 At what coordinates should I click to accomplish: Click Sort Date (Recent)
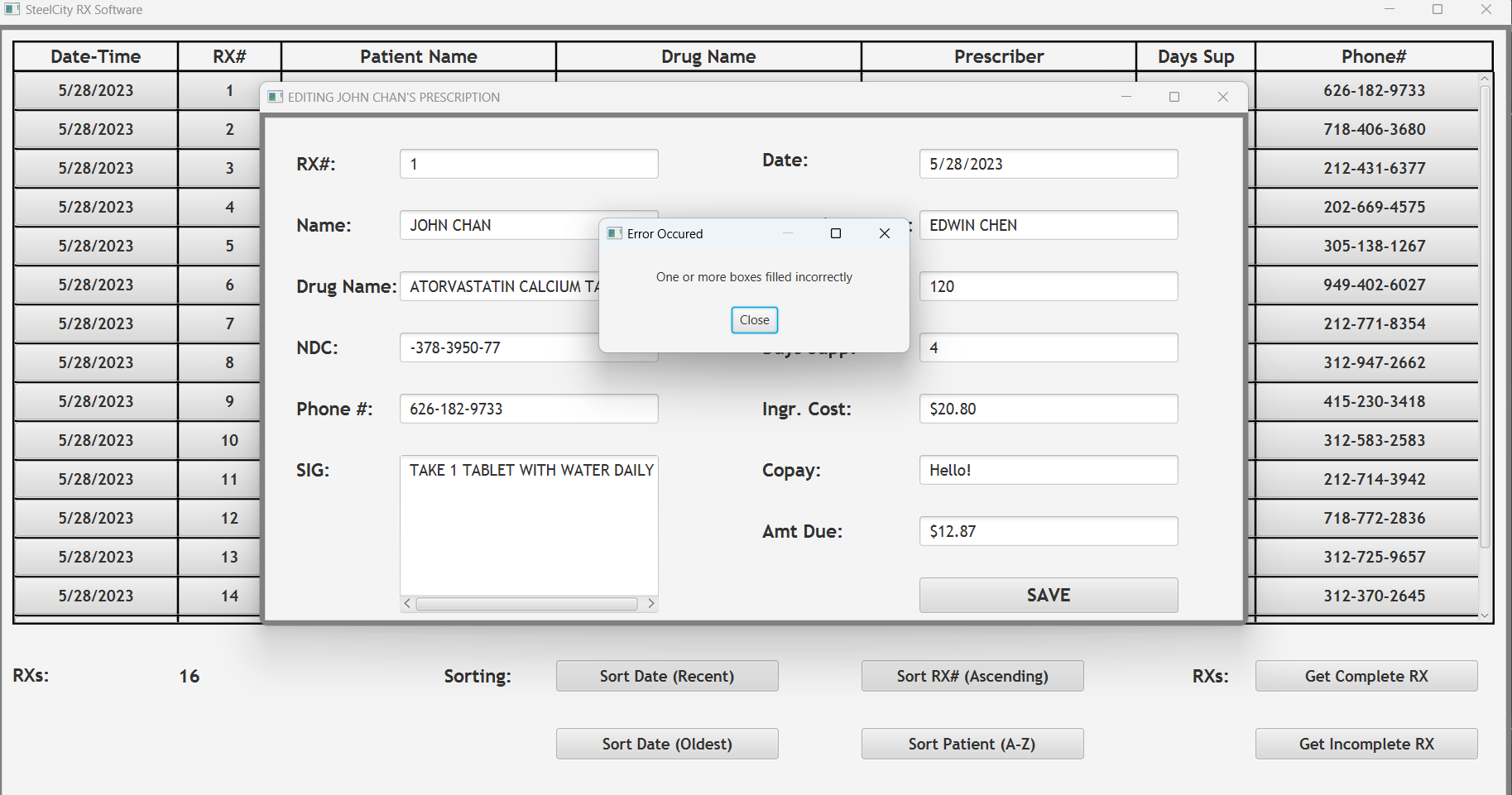666,676
